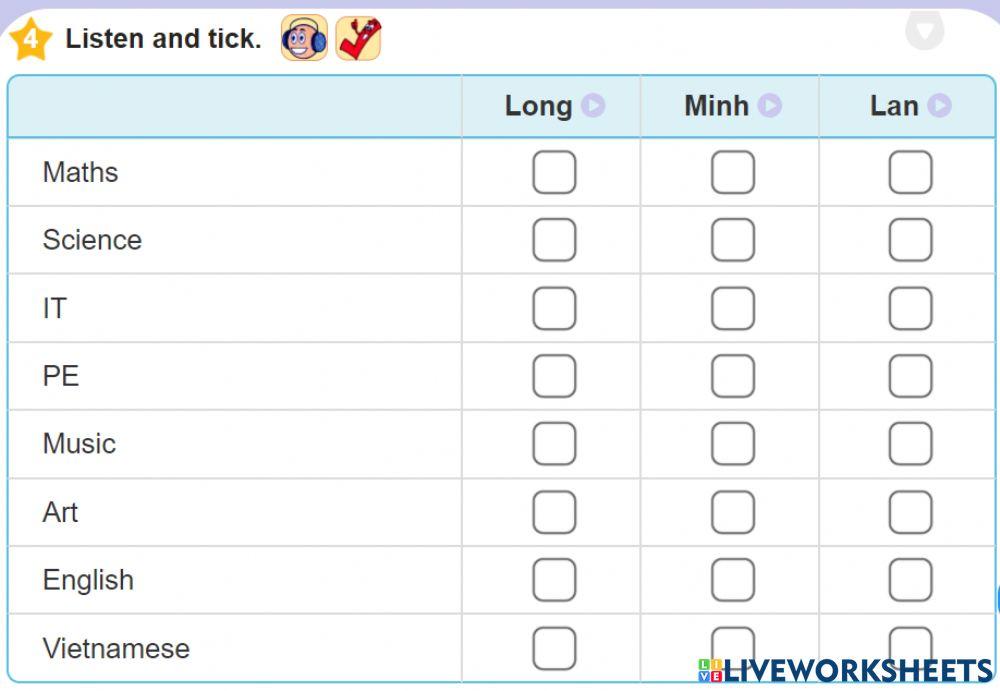Click the red checkmark tick icon

point(358,39)
